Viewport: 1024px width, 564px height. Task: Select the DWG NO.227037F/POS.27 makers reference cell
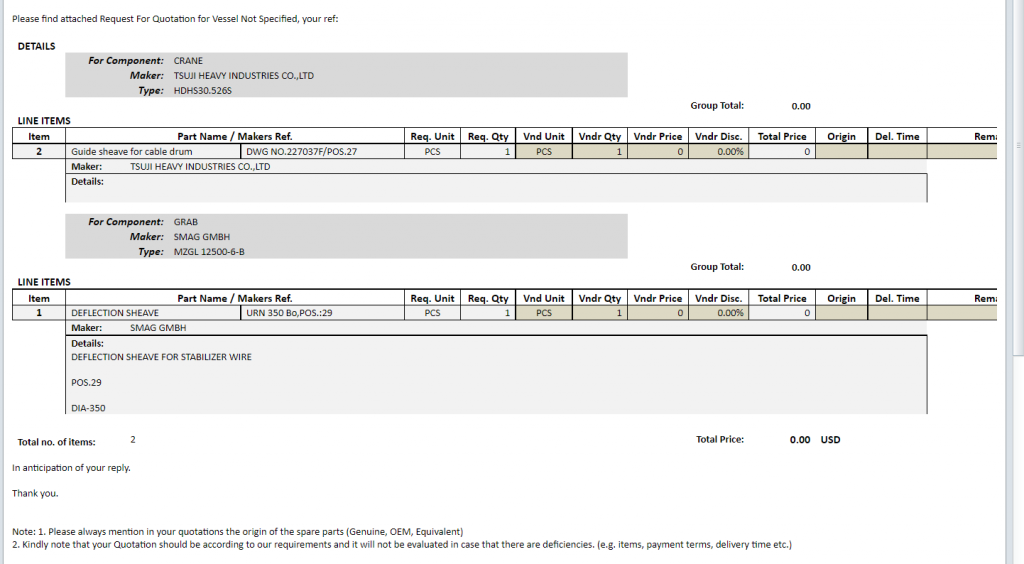click(301, 152)
